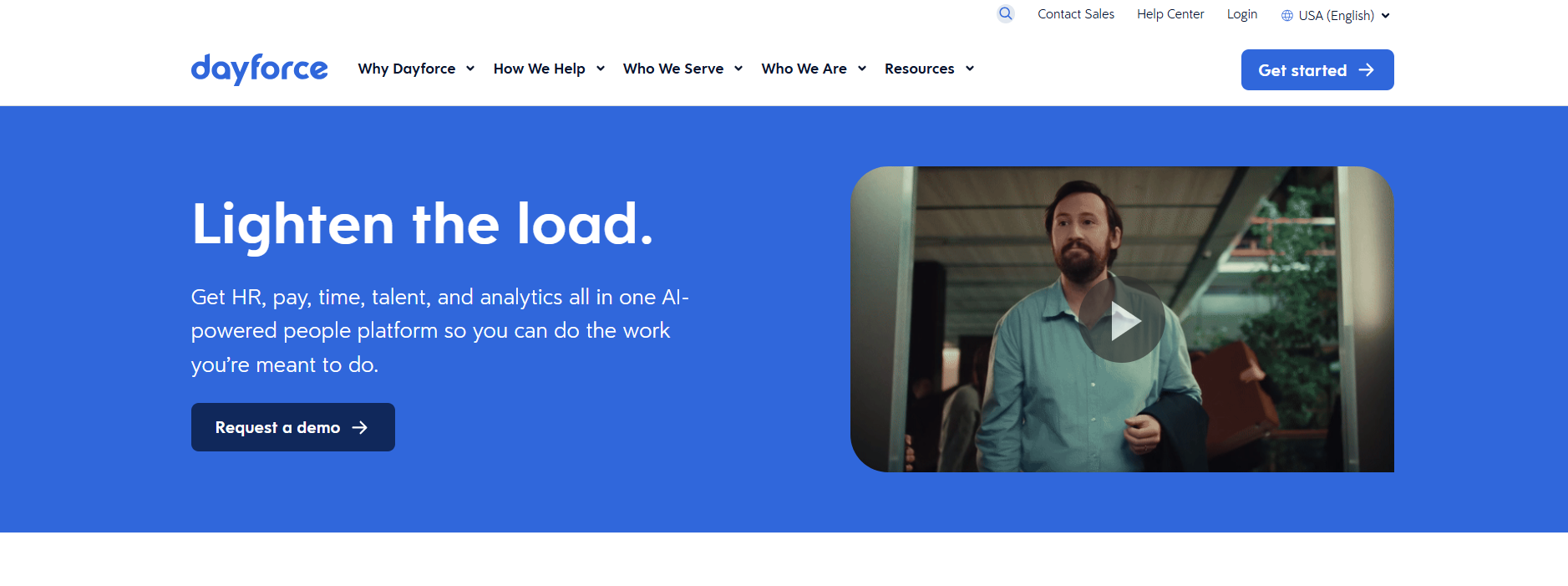Open the Why Dayforce menu
Image resolution: width=1568 pixels, height=586 pixels.
[407, 69]
